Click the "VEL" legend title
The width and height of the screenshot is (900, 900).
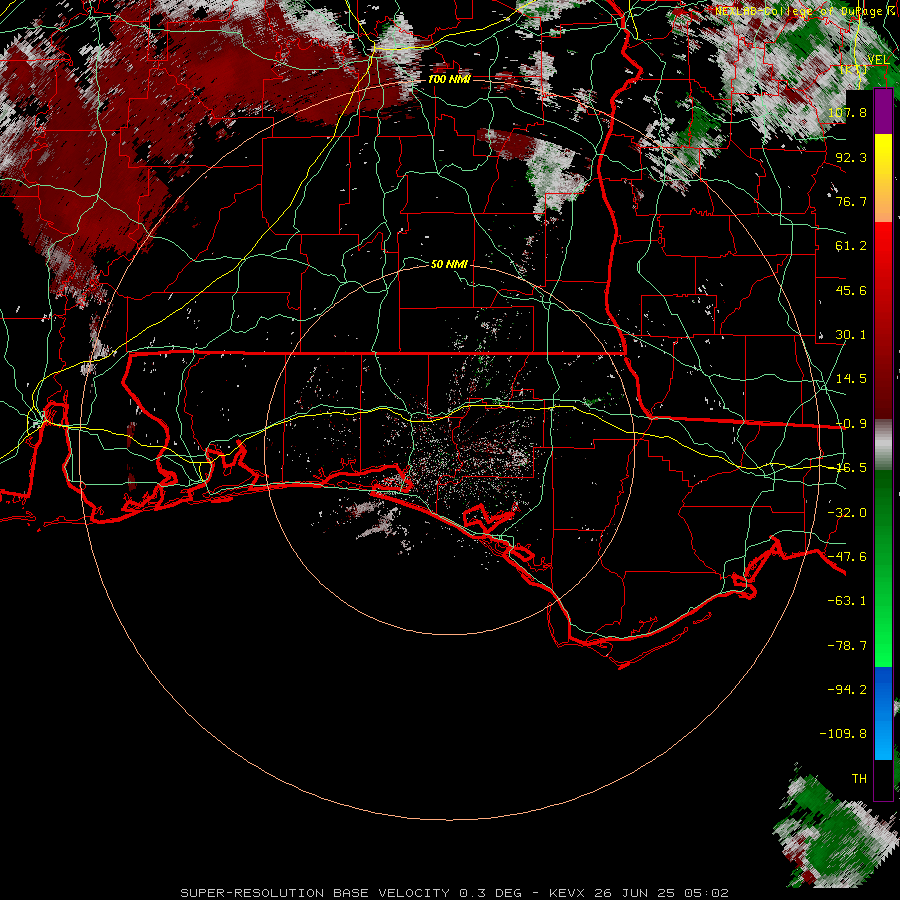879,60
